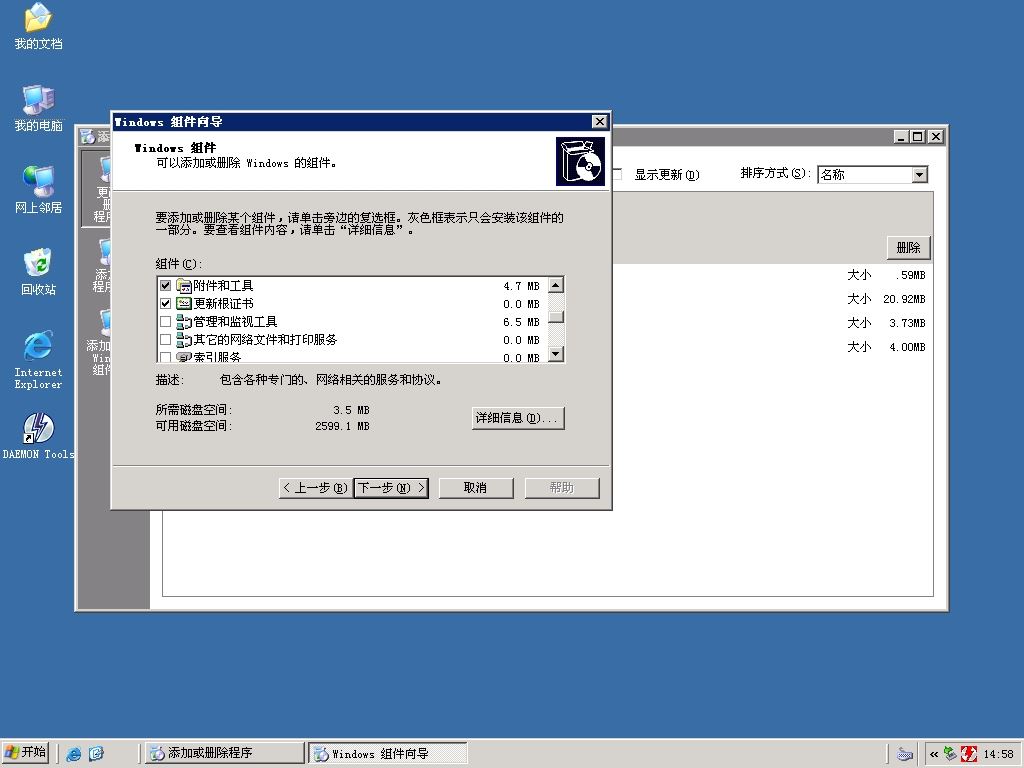
Task: Click the red DAEMON Tools tray icon
Action: pyautogui.click(x=969, y=754)
